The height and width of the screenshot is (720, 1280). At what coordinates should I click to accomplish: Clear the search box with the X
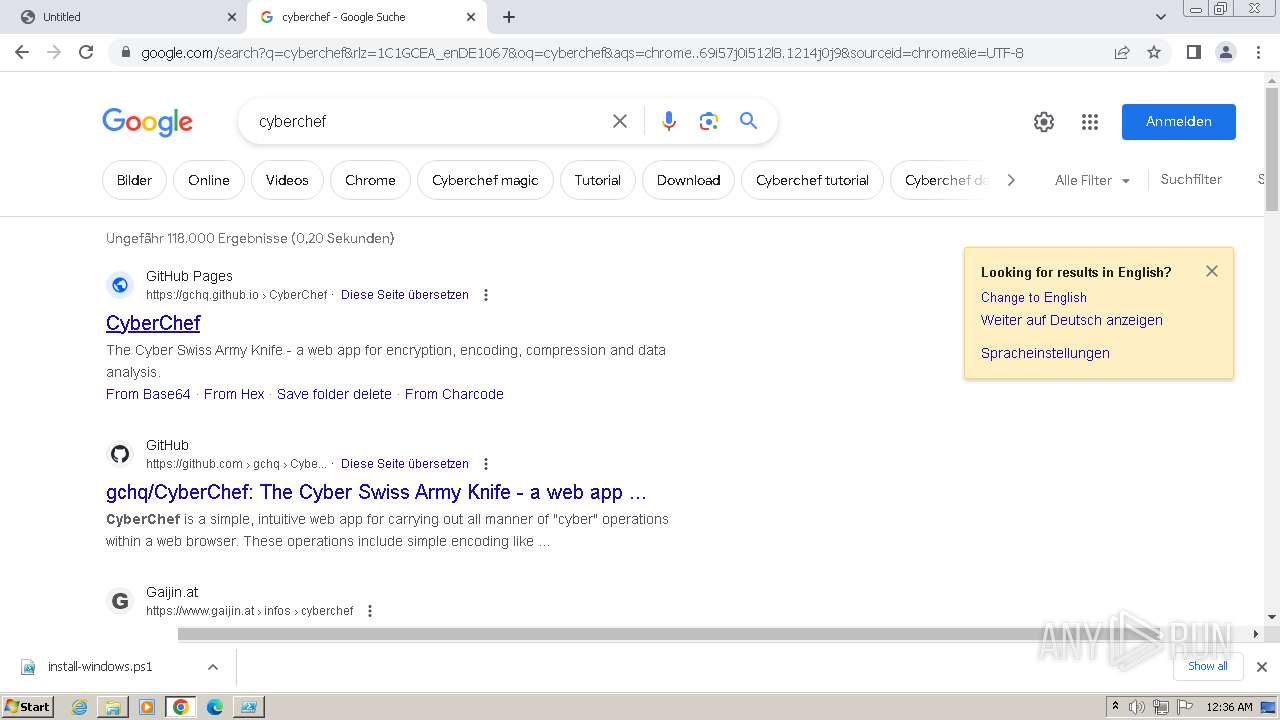(x=620, y=121)
